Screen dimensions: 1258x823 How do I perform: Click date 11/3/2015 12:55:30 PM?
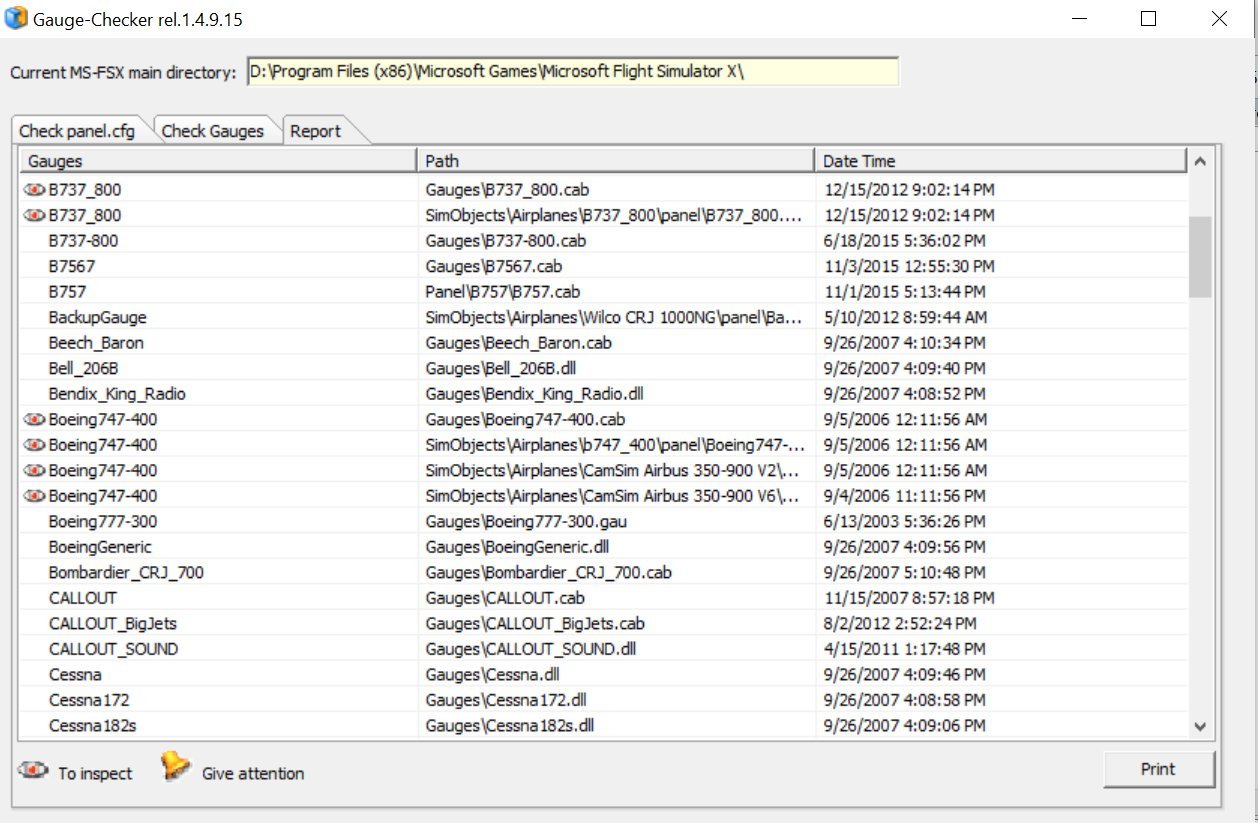tap(909, 266)
